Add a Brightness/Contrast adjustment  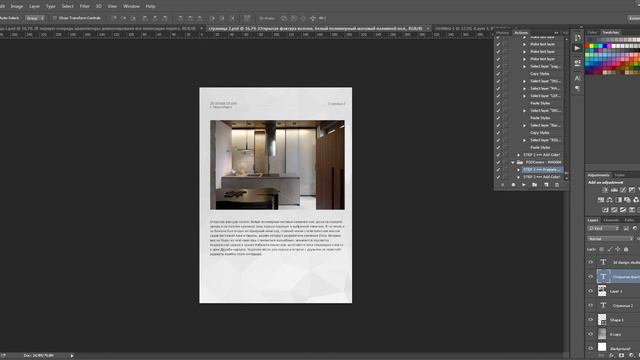tap(605, 190)
